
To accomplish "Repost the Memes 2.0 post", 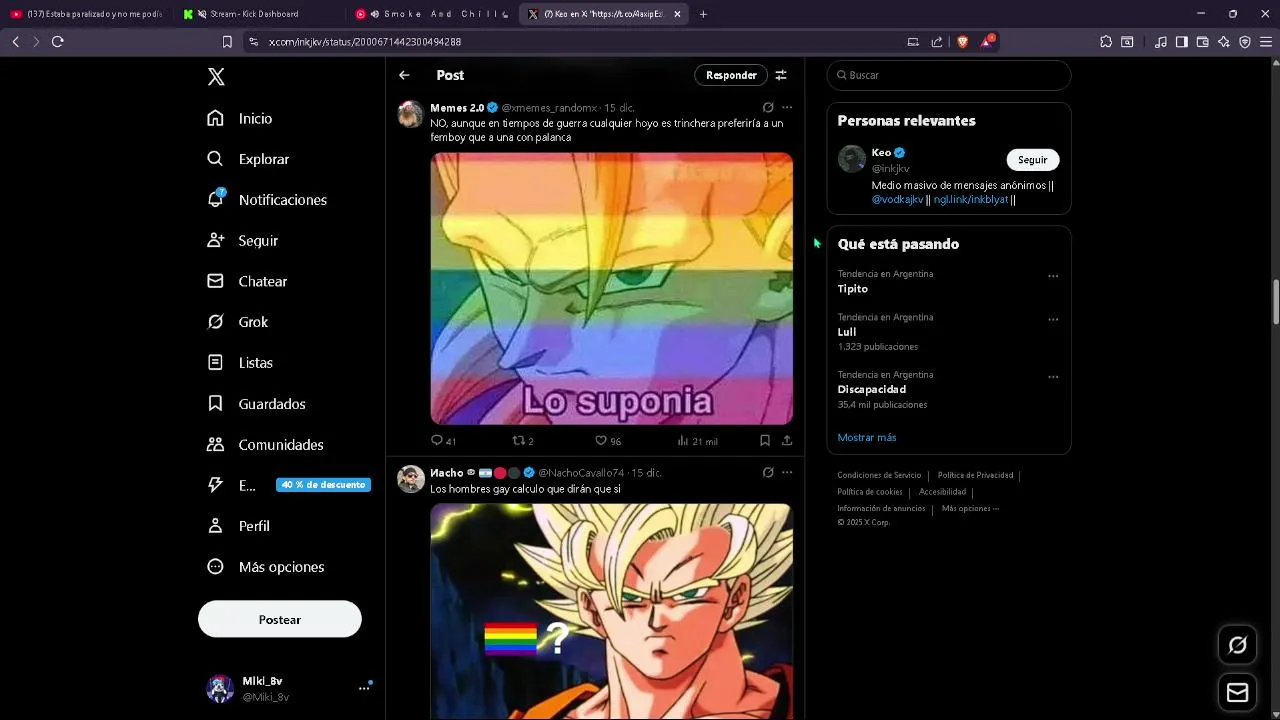I will (x=523, y=440).
